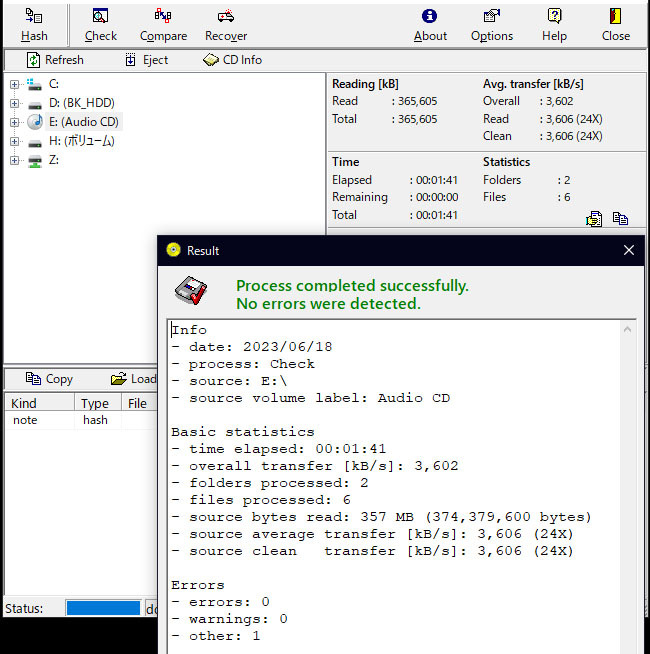This screenshot has width=650, height=654.
Task: Select the H: volume drive
Action: [x=80, y=141]
